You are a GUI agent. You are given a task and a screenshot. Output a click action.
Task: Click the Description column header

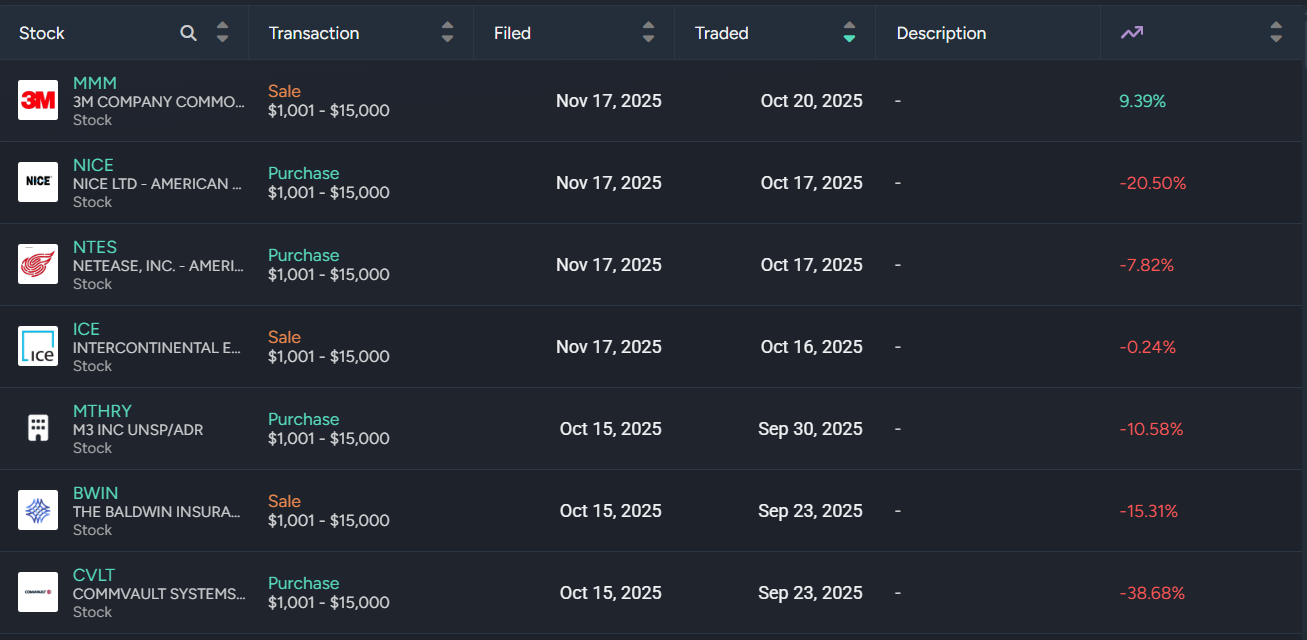pos(941,33)
